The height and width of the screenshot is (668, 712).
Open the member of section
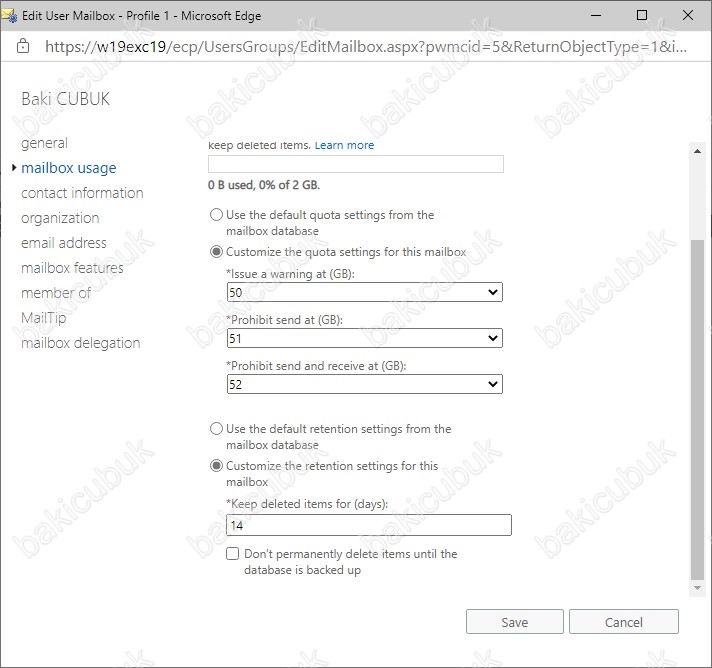[x=56, y=293]
